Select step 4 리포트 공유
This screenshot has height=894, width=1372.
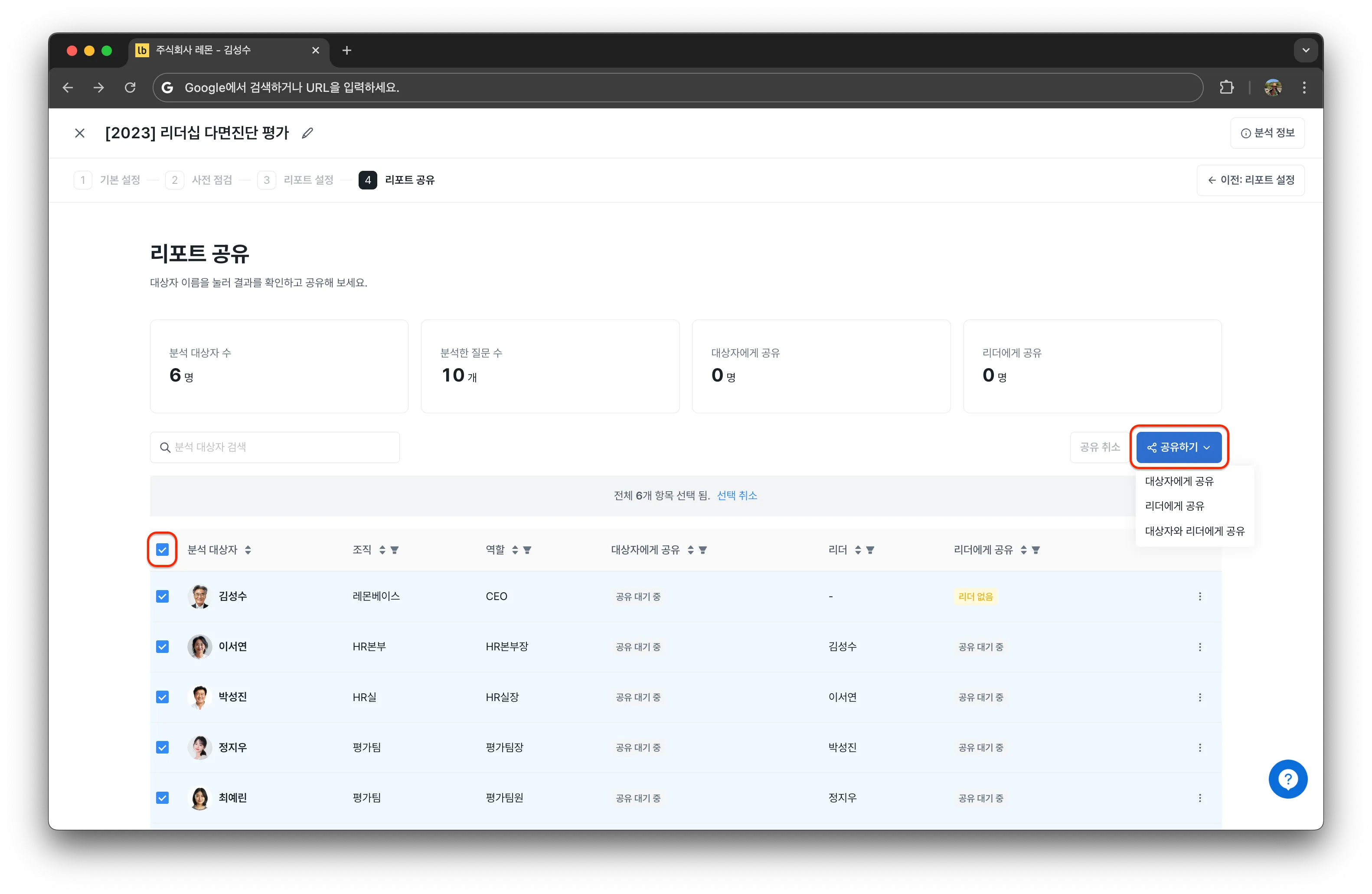tap(397, 180)
